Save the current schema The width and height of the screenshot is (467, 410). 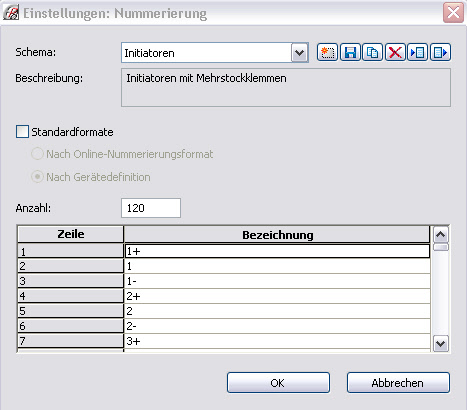click(x=350, y=52)
